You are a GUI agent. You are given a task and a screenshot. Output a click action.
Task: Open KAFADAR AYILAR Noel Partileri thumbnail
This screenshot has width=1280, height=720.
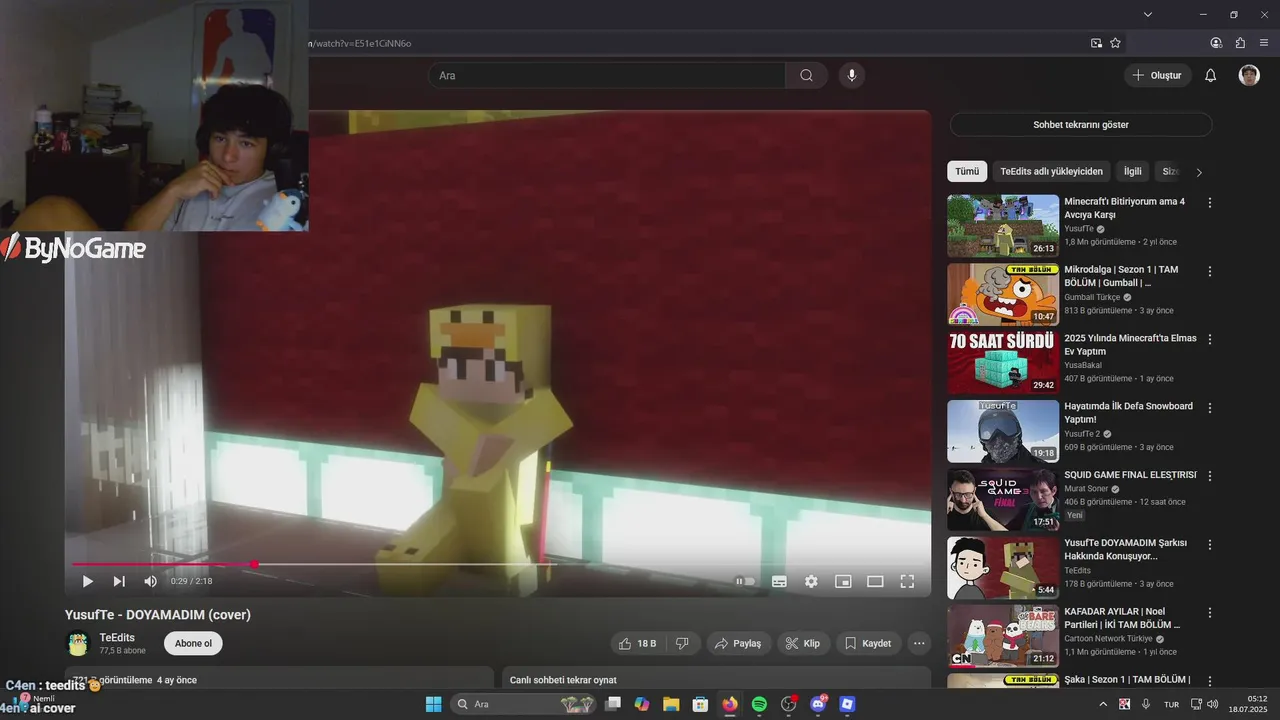click(1003, 636)
